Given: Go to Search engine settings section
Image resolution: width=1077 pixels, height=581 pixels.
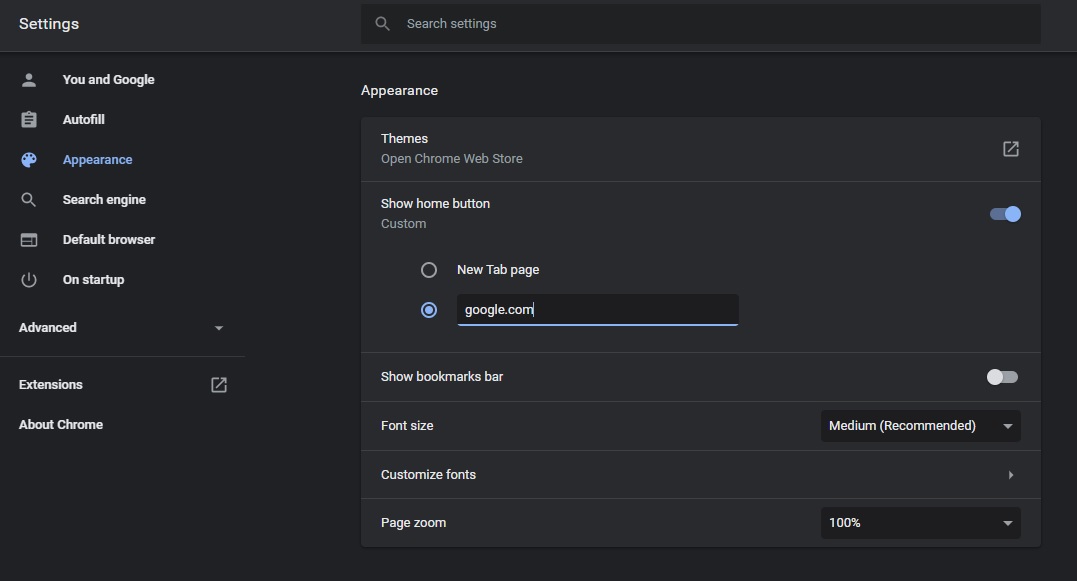Looking at the screenshot, I should pos(104,200).
